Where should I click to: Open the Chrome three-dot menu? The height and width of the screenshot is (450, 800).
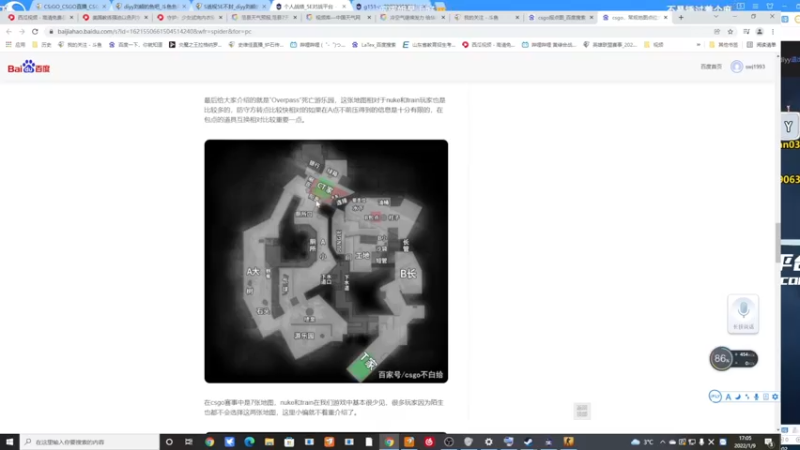tap(772, 32)
